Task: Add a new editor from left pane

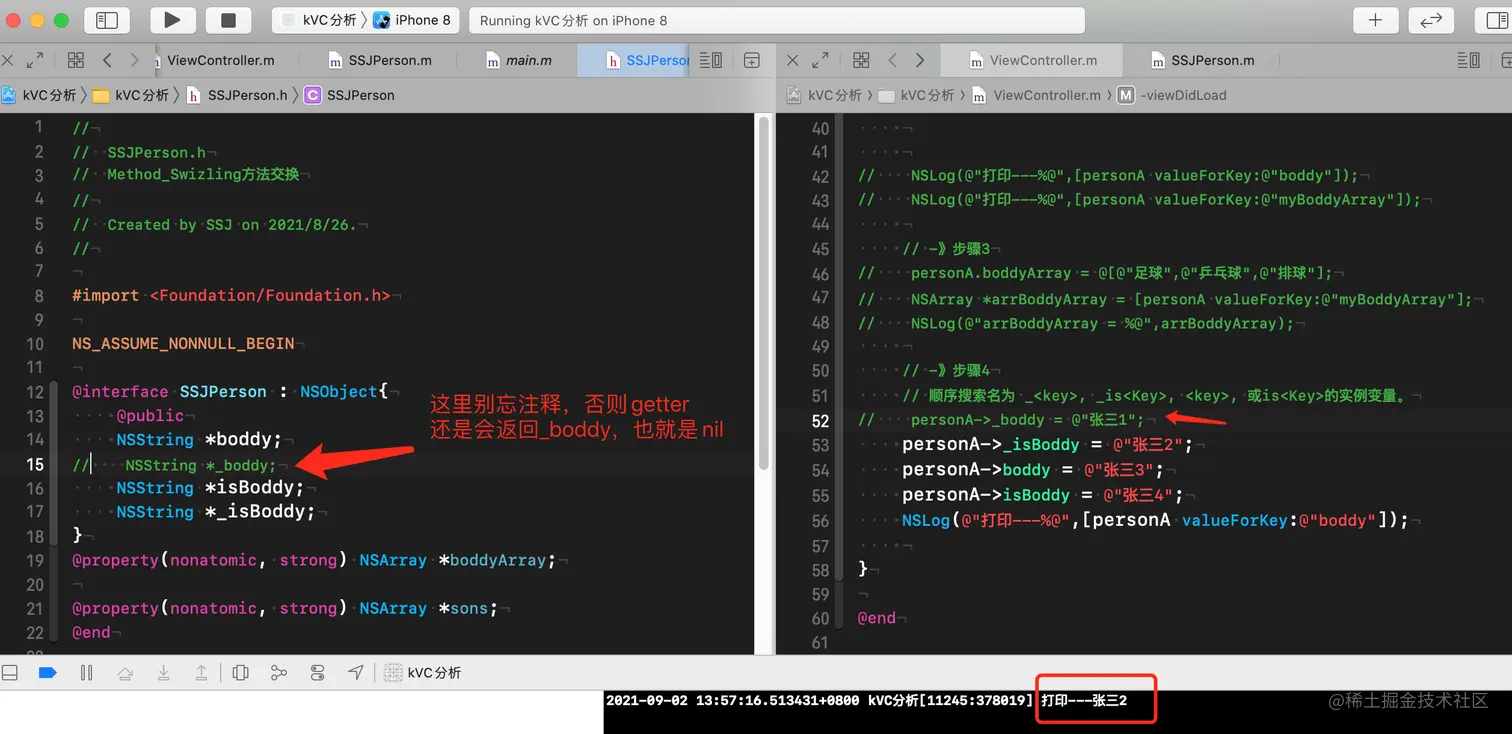Action: tap(752, 60)
